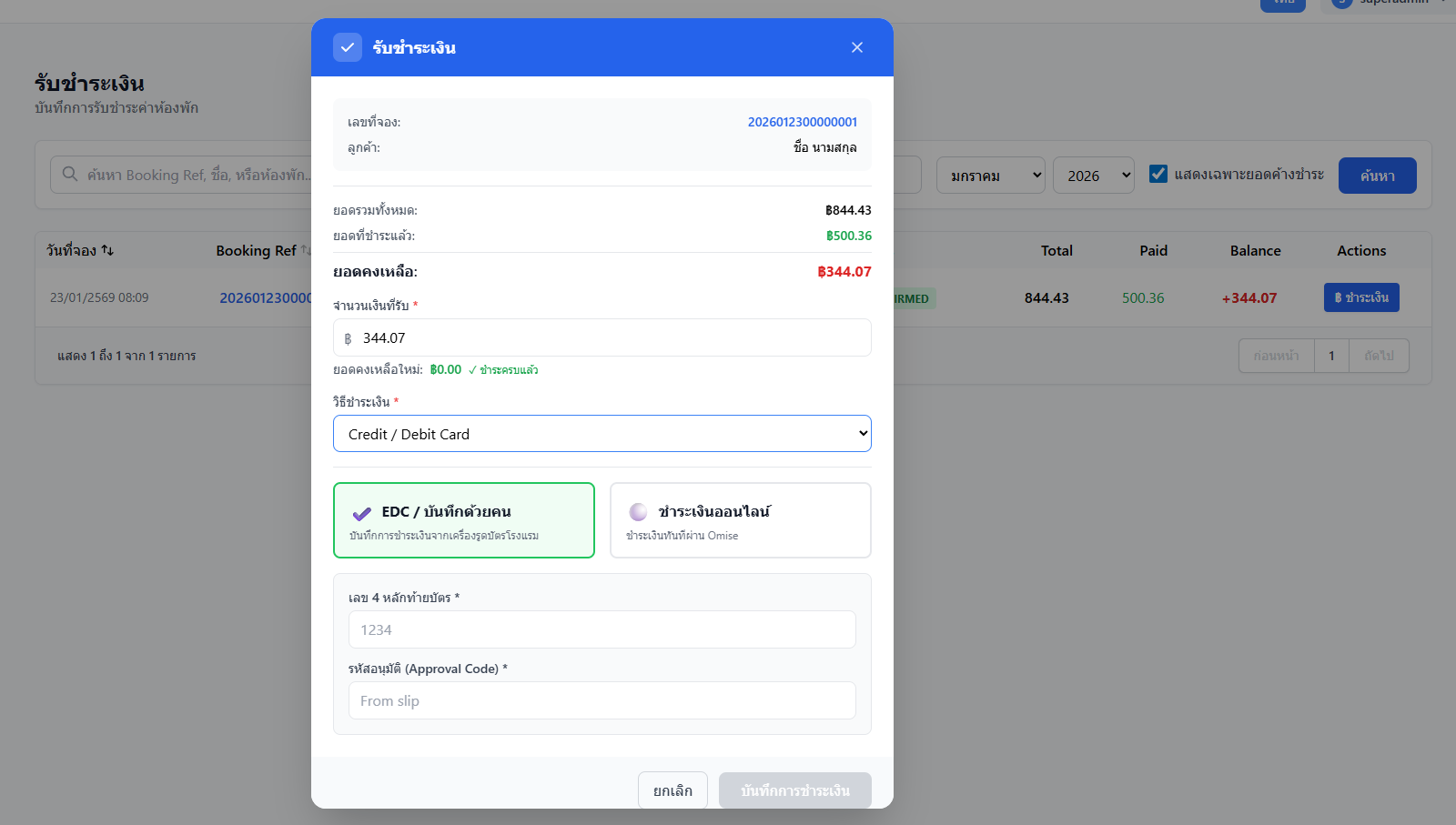The height and width of the screenshot is (825, 1456).
Task: Click the ถัดไป next page item
Action: tap(1379, 356)
